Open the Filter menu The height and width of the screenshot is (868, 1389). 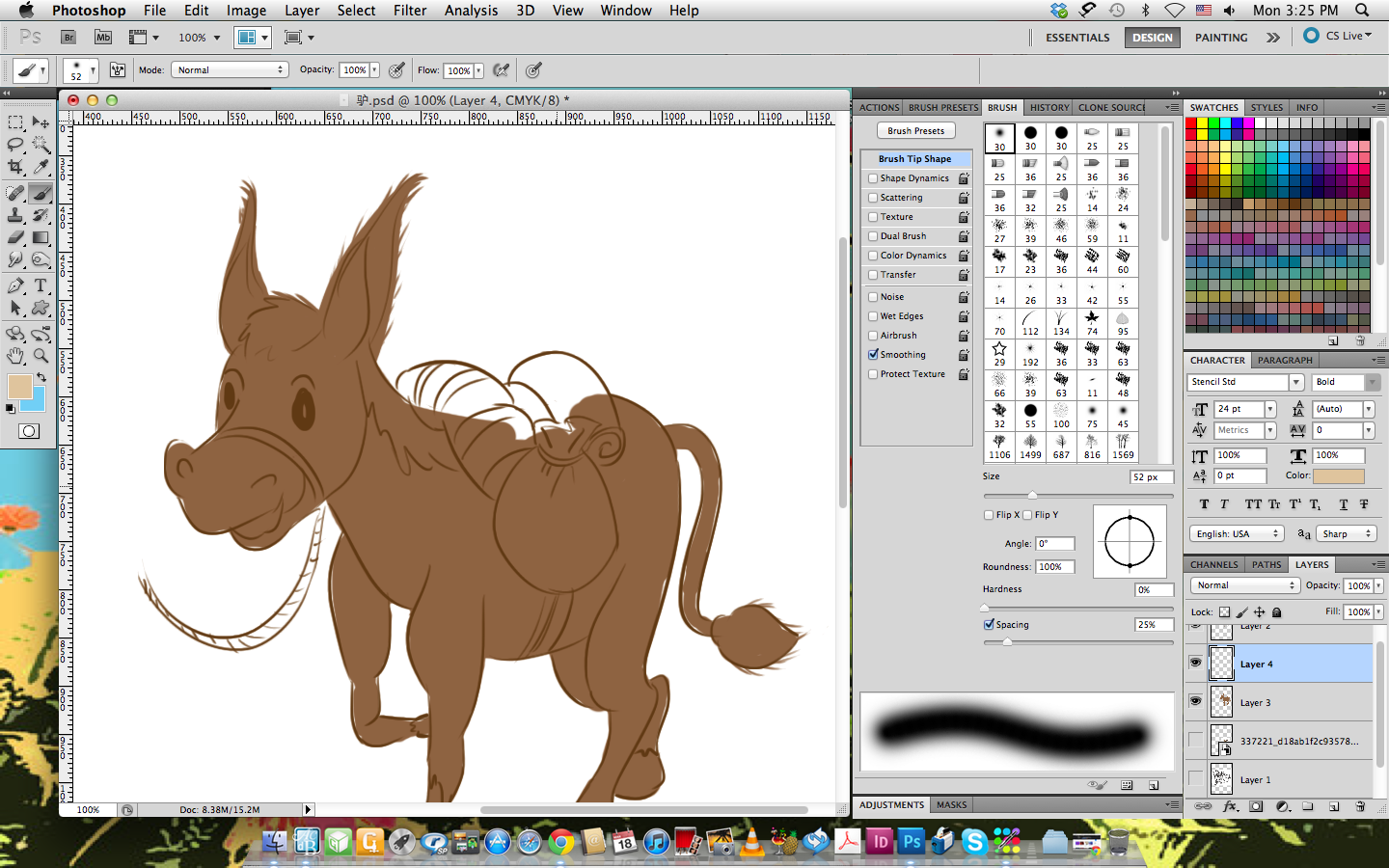coord(410,11)
